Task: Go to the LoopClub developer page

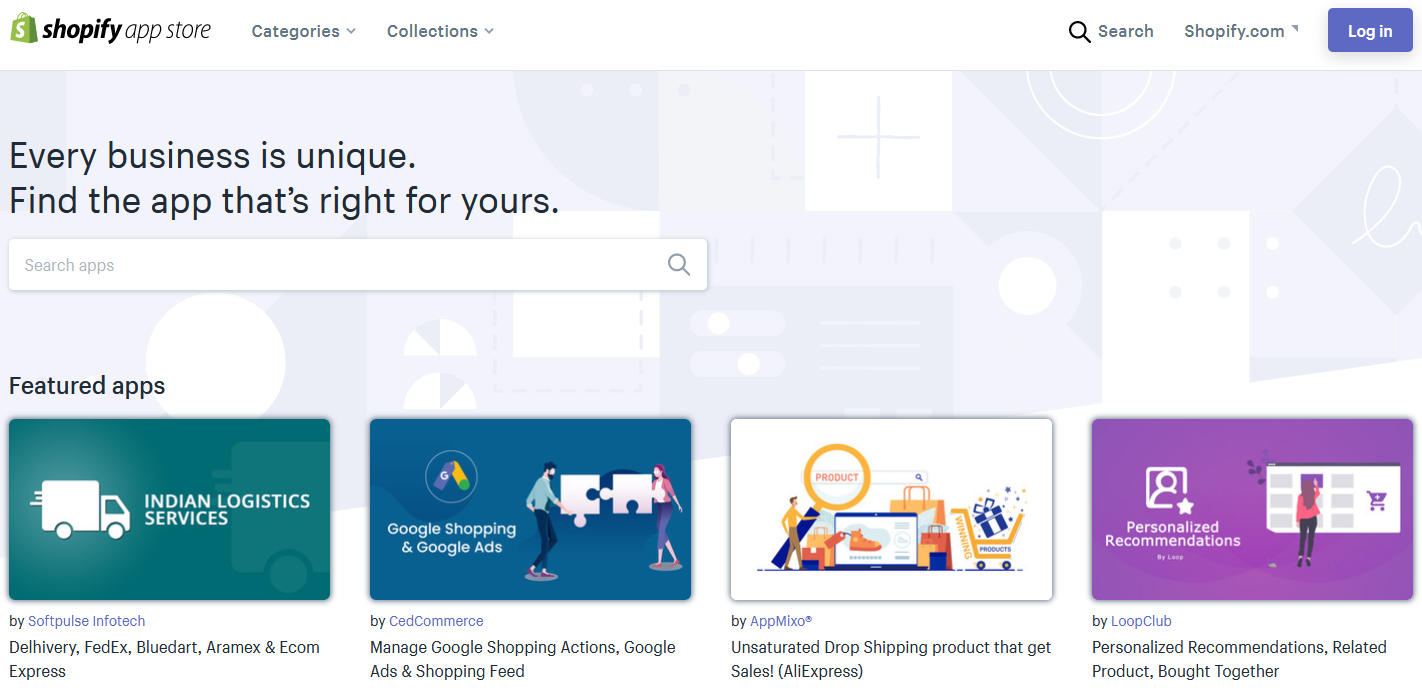Action: point(1141,621)
